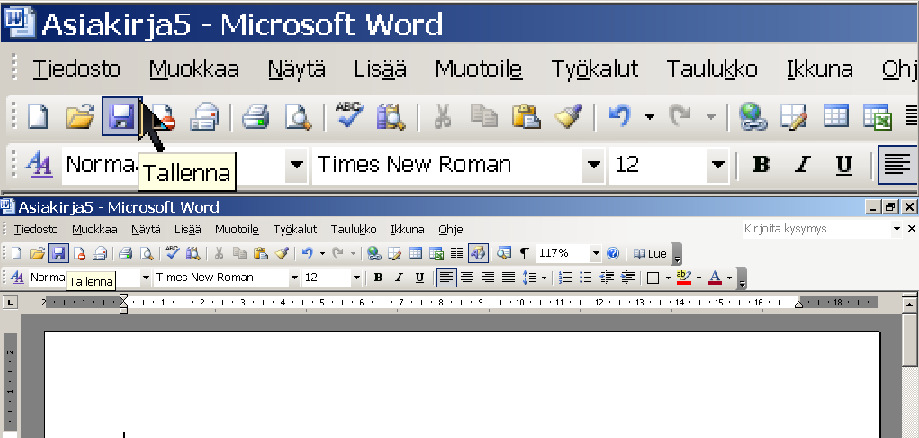Open the magnified Tiedosto menu
This screenshot has width=919, height=438.
click(76, 69)
